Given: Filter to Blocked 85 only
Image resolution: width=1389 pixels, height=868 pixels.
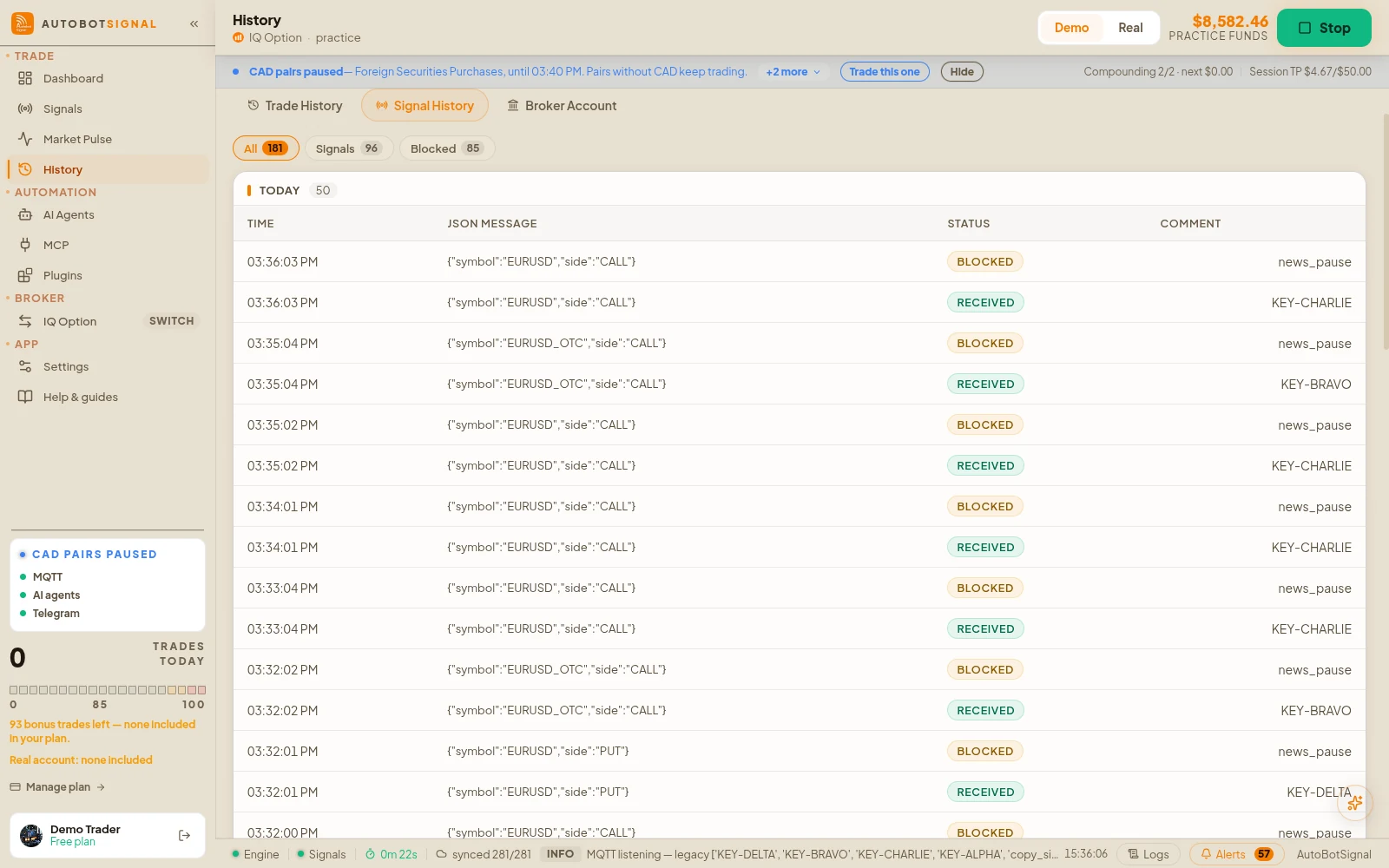Looking at the screenshot, I should click(x=446, y=148).
